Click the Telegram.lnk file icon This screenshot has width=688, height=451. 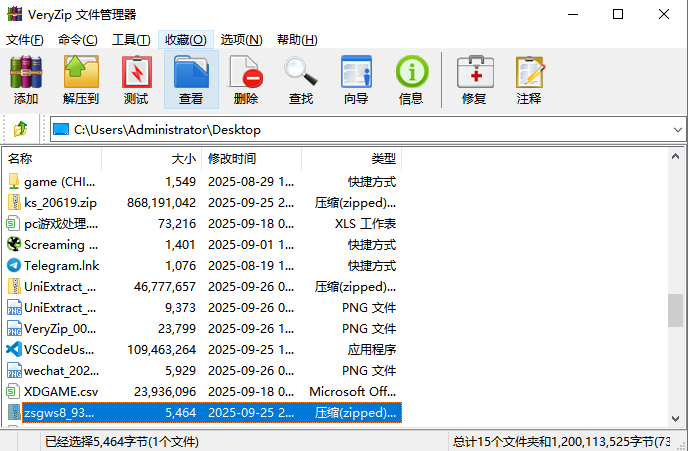(14, 265)
